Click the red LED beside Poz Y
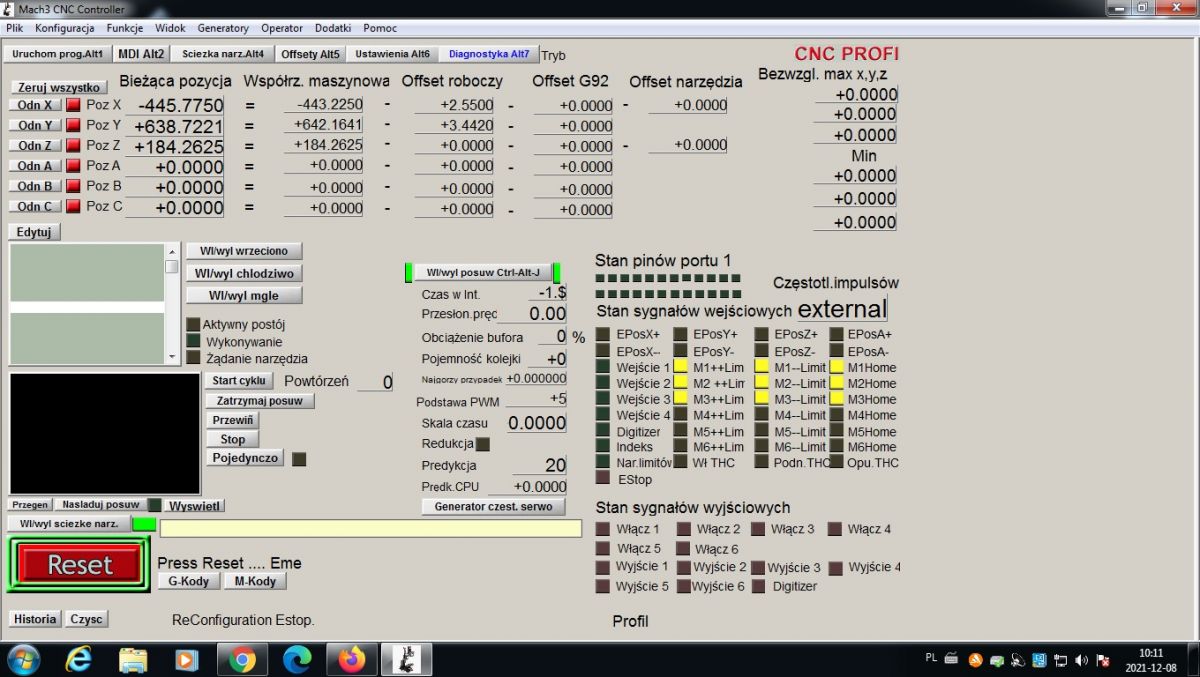 73,125
